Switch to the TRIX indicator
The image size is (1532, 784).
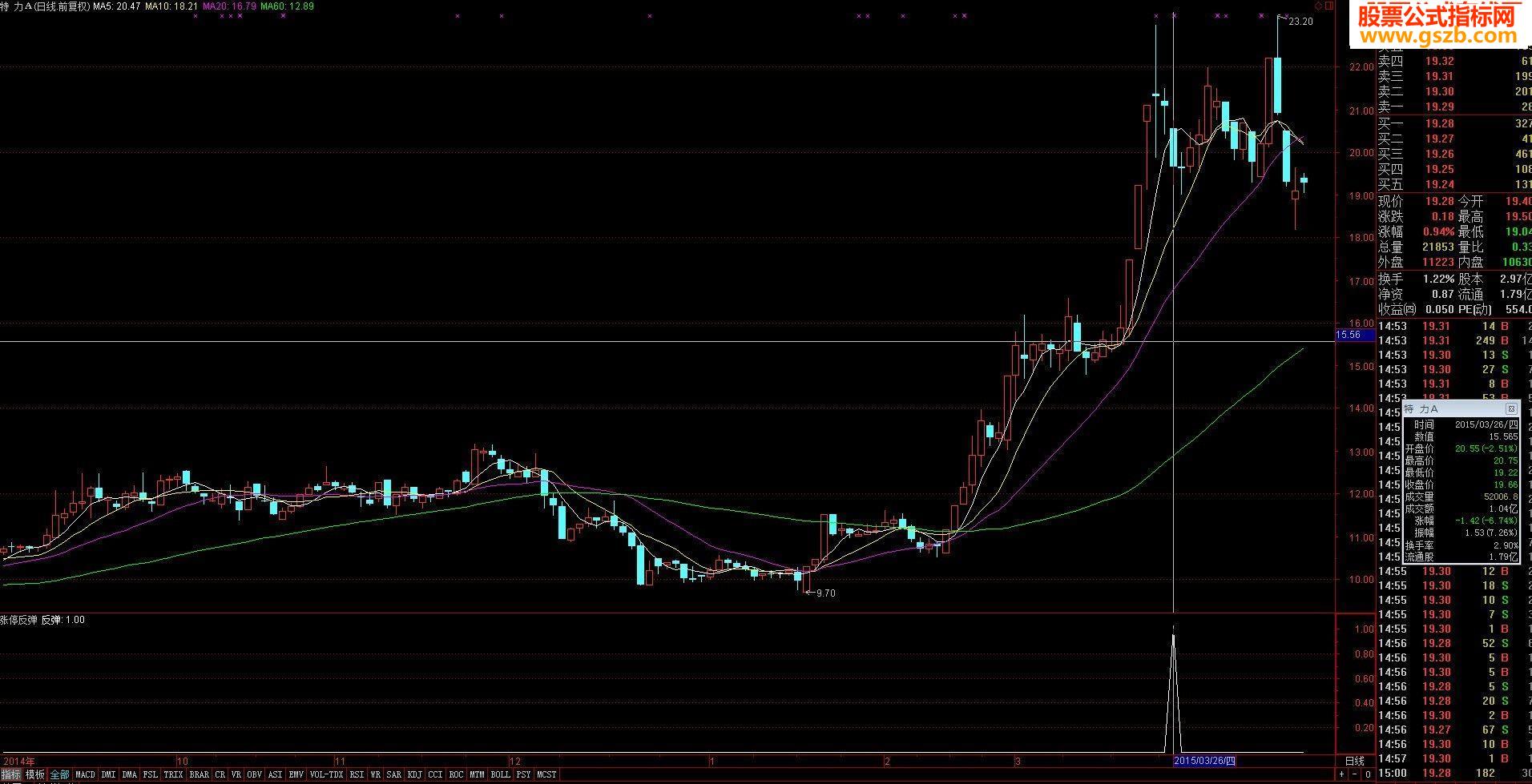(173, 774)
